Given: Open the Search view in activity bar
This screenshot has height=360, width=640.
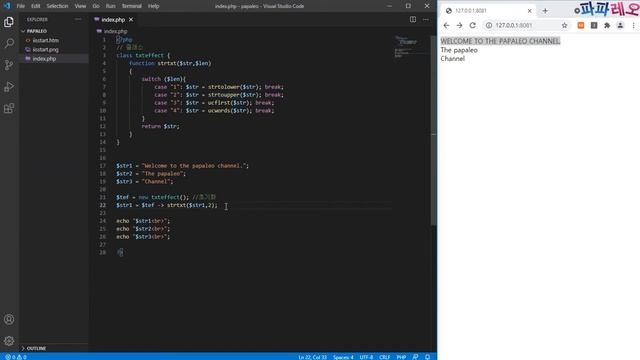Looking at the screenshot, I should point(9,43).
